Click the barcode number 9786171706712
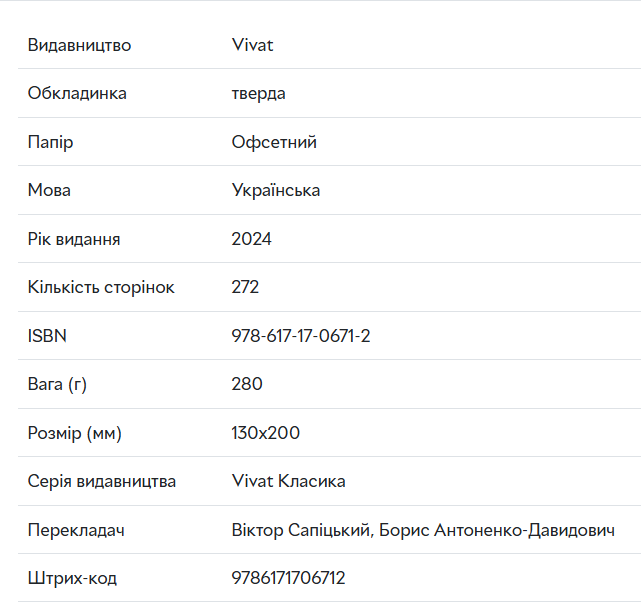Screen dimensions: 641x602 (288, 578)
